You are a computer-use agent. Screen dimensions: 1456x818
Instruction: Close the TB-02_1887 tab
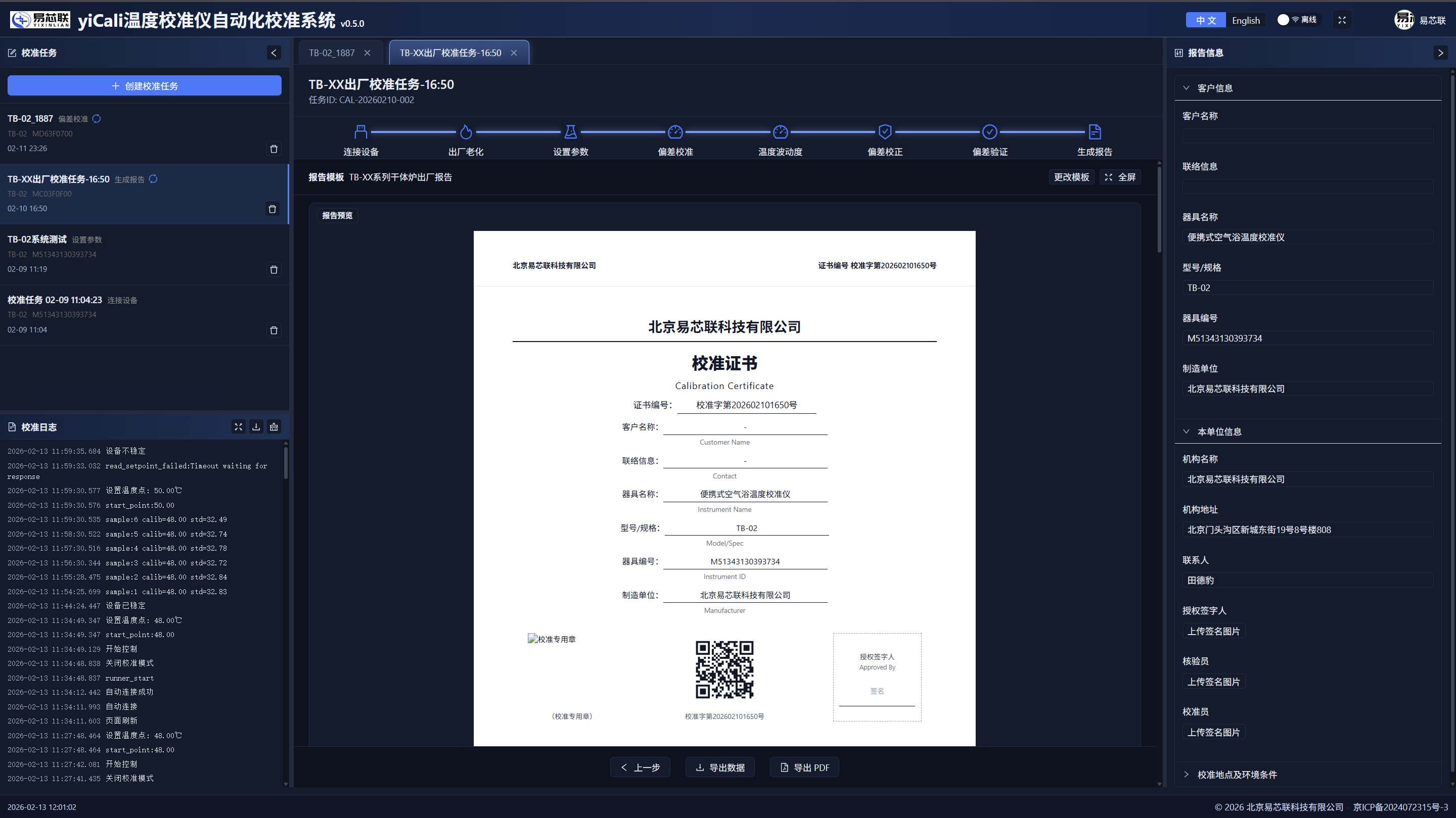[x=368, y=53]
